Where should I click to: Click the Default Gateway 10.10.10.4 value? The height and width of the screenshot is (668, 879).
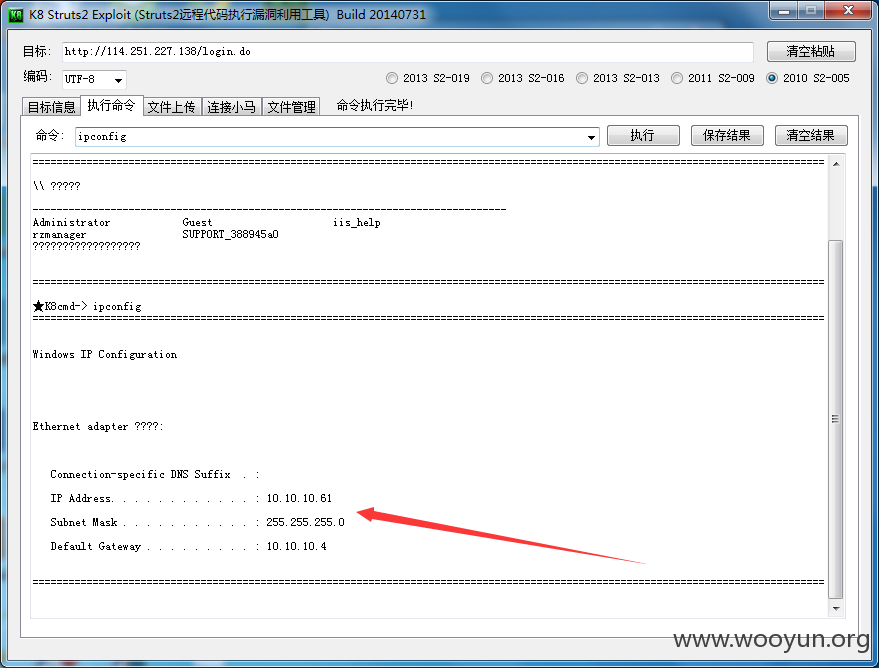tap(296, 546)
